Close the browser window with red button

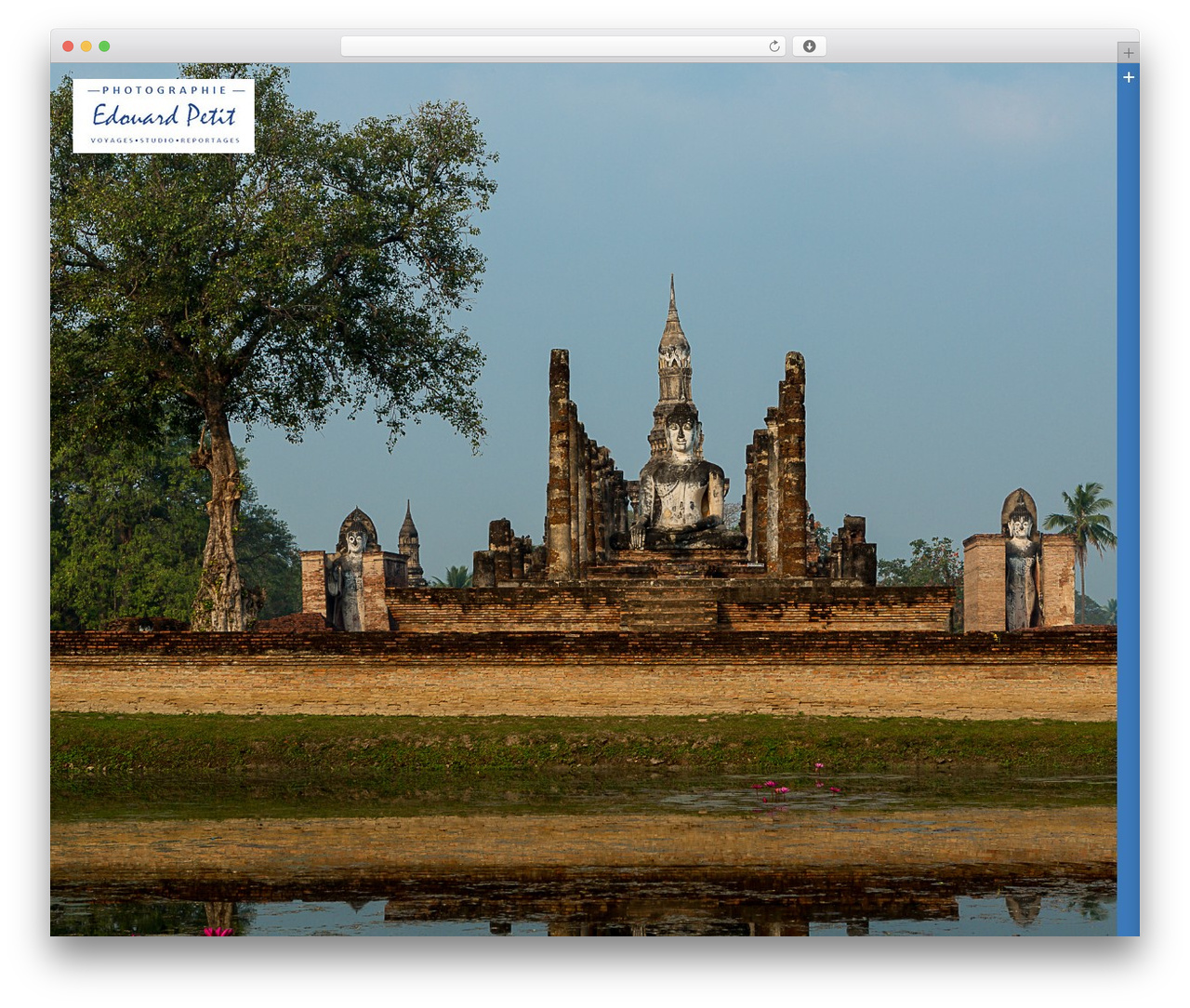pyautogui.click(x=68, y=46)
